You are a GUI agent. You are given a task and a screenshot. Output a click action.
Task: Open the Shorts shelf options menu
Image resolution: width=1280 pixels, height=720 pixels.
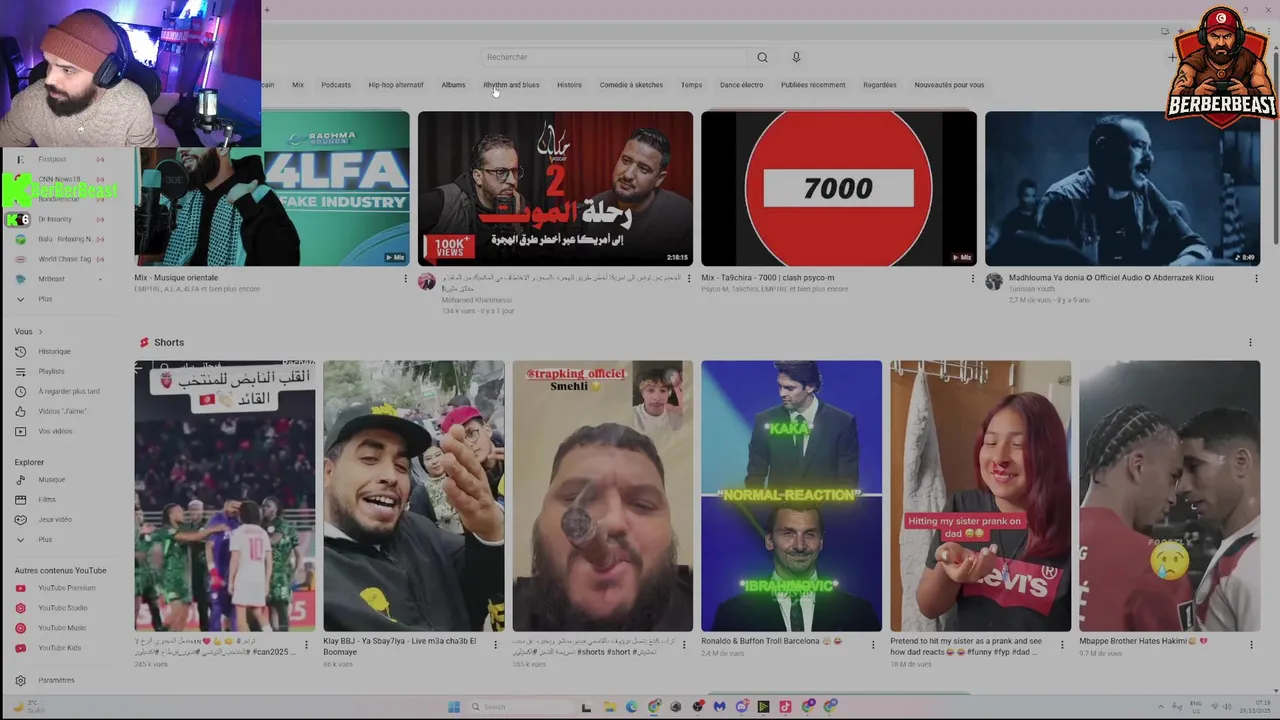tap(1250, 342)
